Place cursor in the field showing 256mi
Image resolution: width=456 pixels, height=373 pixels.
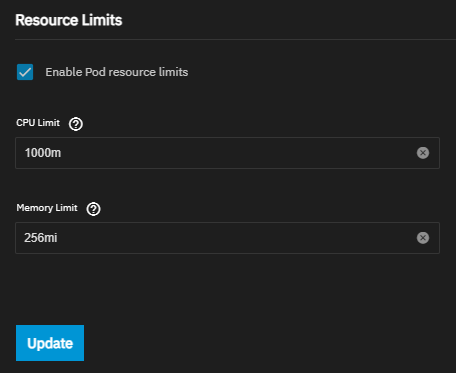click(x=227, y=238)
